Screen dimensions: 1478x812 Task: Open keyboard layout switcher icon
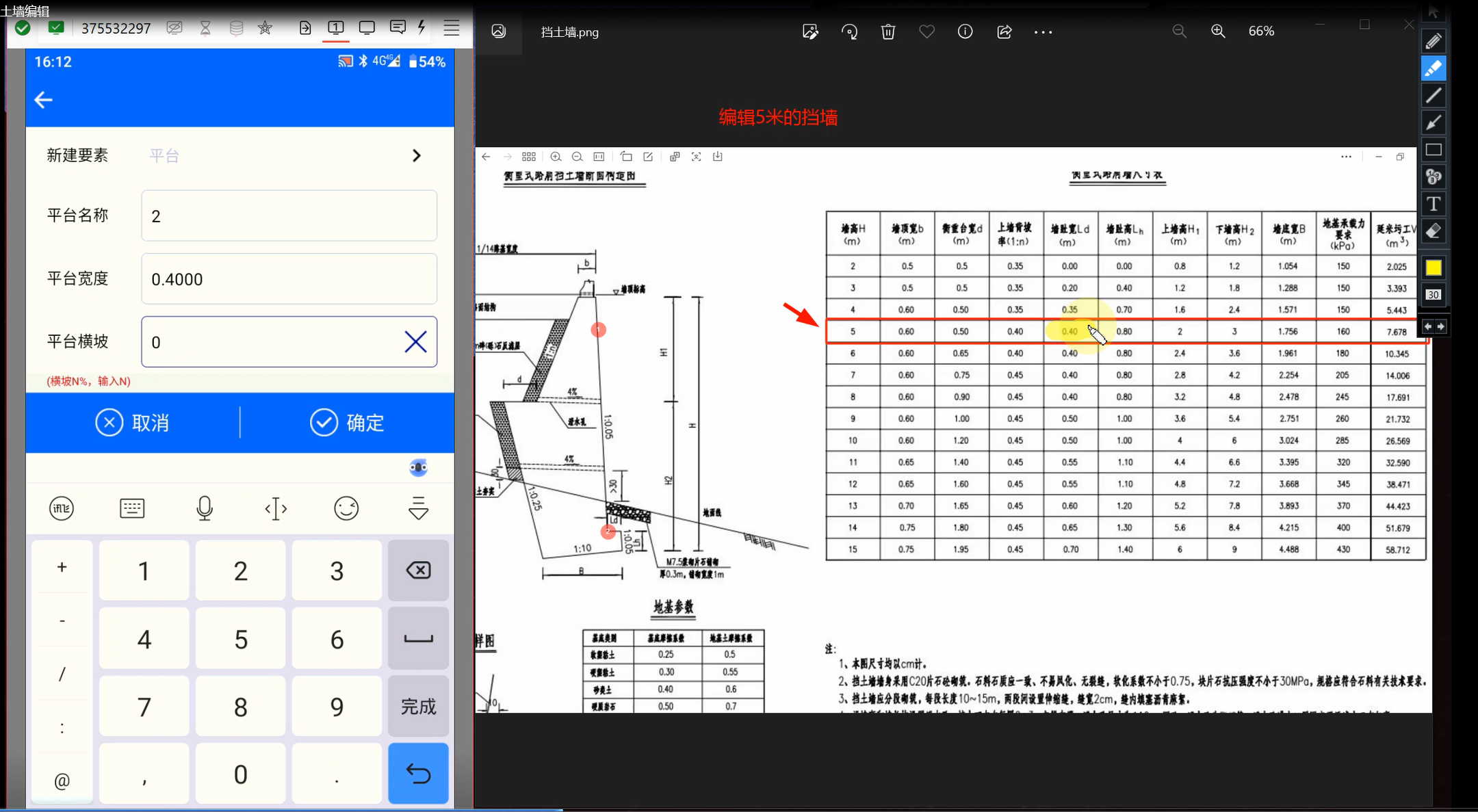pos(132,508)
